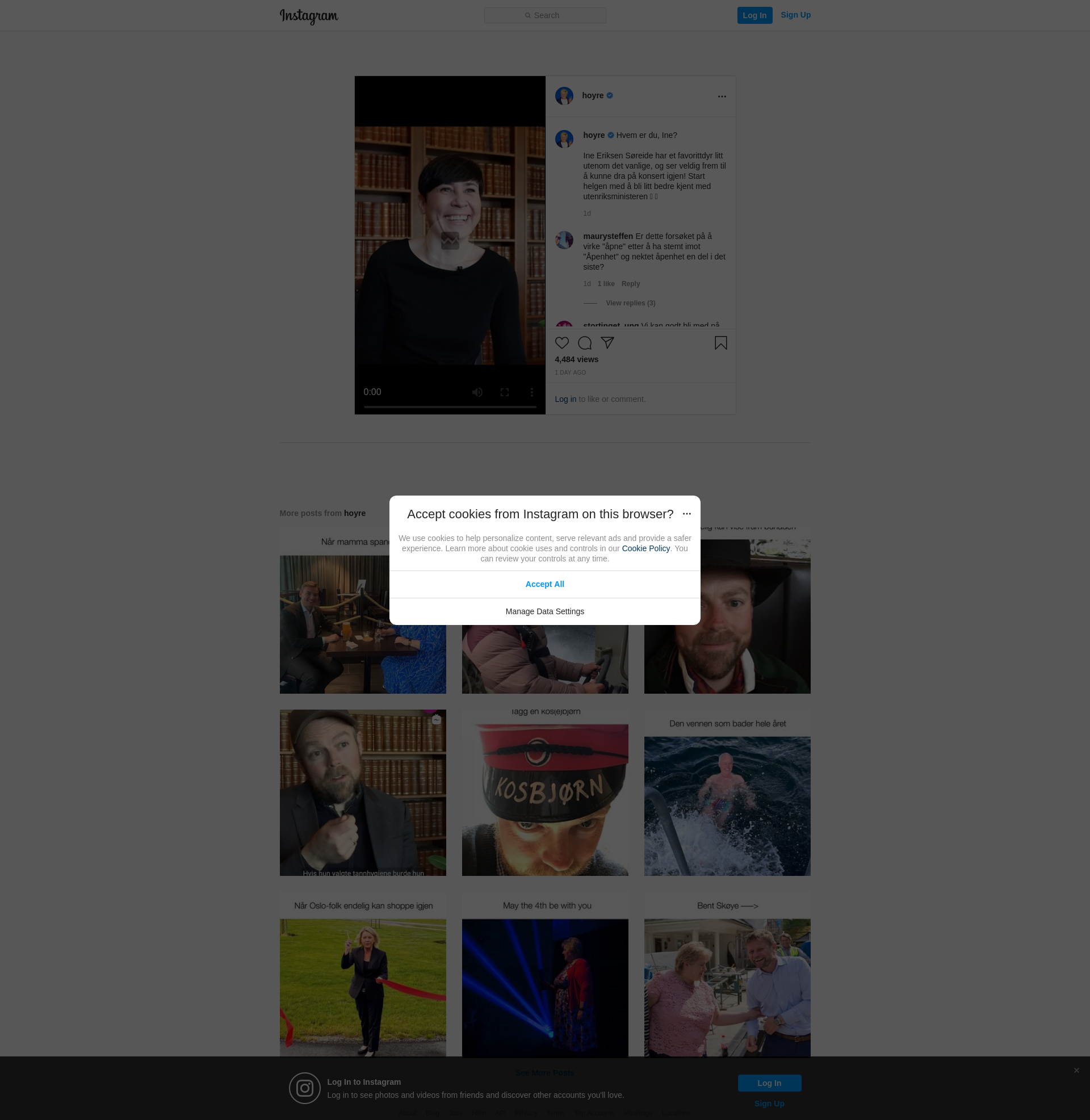Click the video progress bar
The image size is (1090, 1120).
click(x=450, y=407)
